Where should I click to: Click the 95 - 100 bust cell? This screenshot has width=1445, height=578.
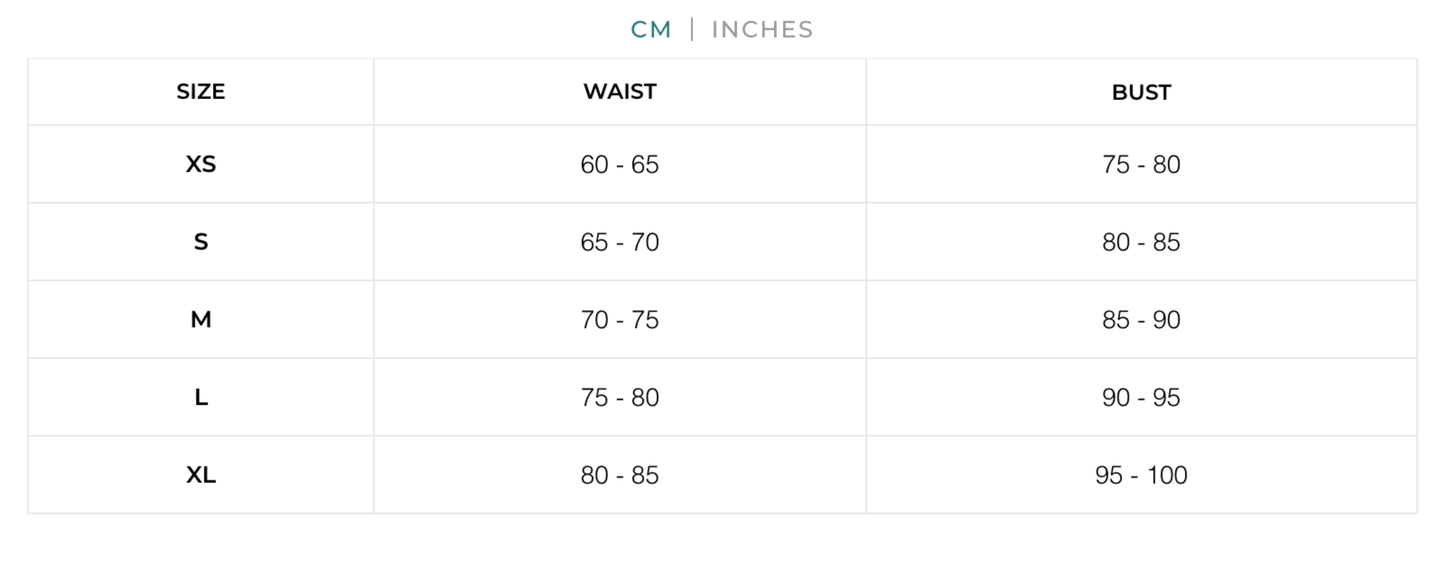point(1141,474)
